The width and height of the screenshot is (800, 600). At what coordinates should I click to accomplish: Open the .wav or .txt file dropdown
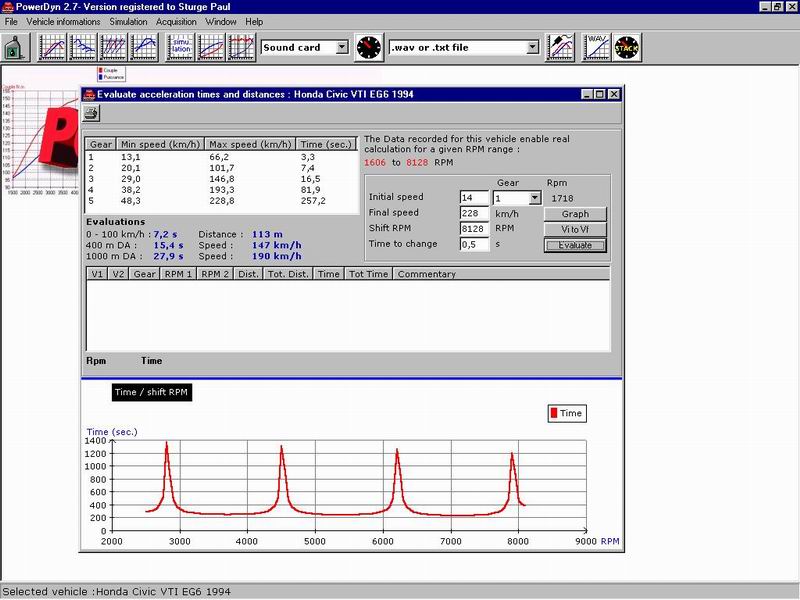[532, 47]
